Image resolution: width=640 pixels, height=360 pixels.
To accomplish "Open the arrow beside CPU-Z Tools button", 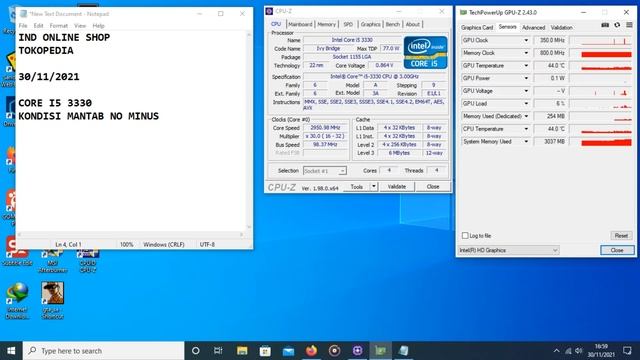I will click(373, 187).
